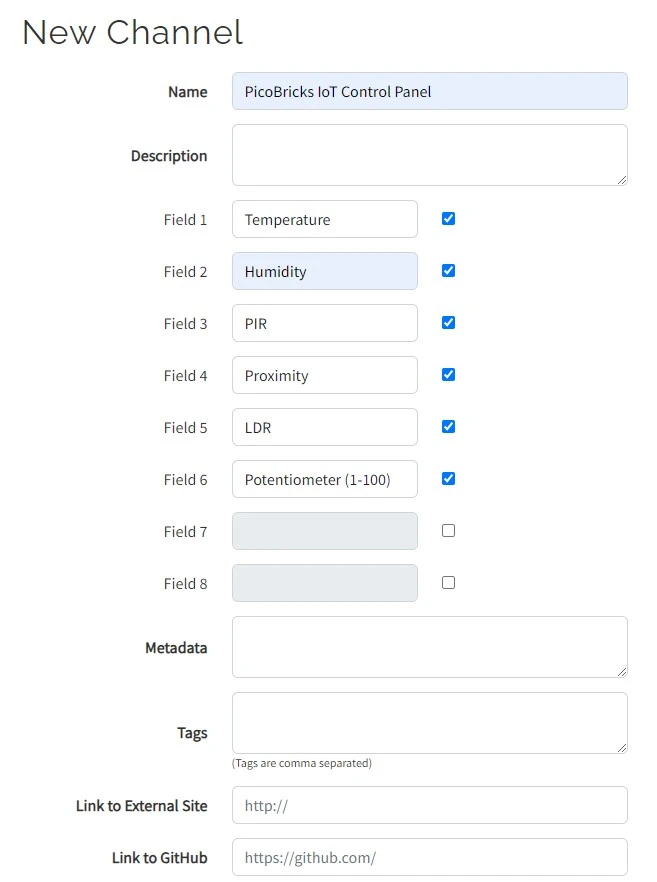657x882 pixels.
Task: Uncheck the Field 1 Temperature checkbox
Action: 448,218
